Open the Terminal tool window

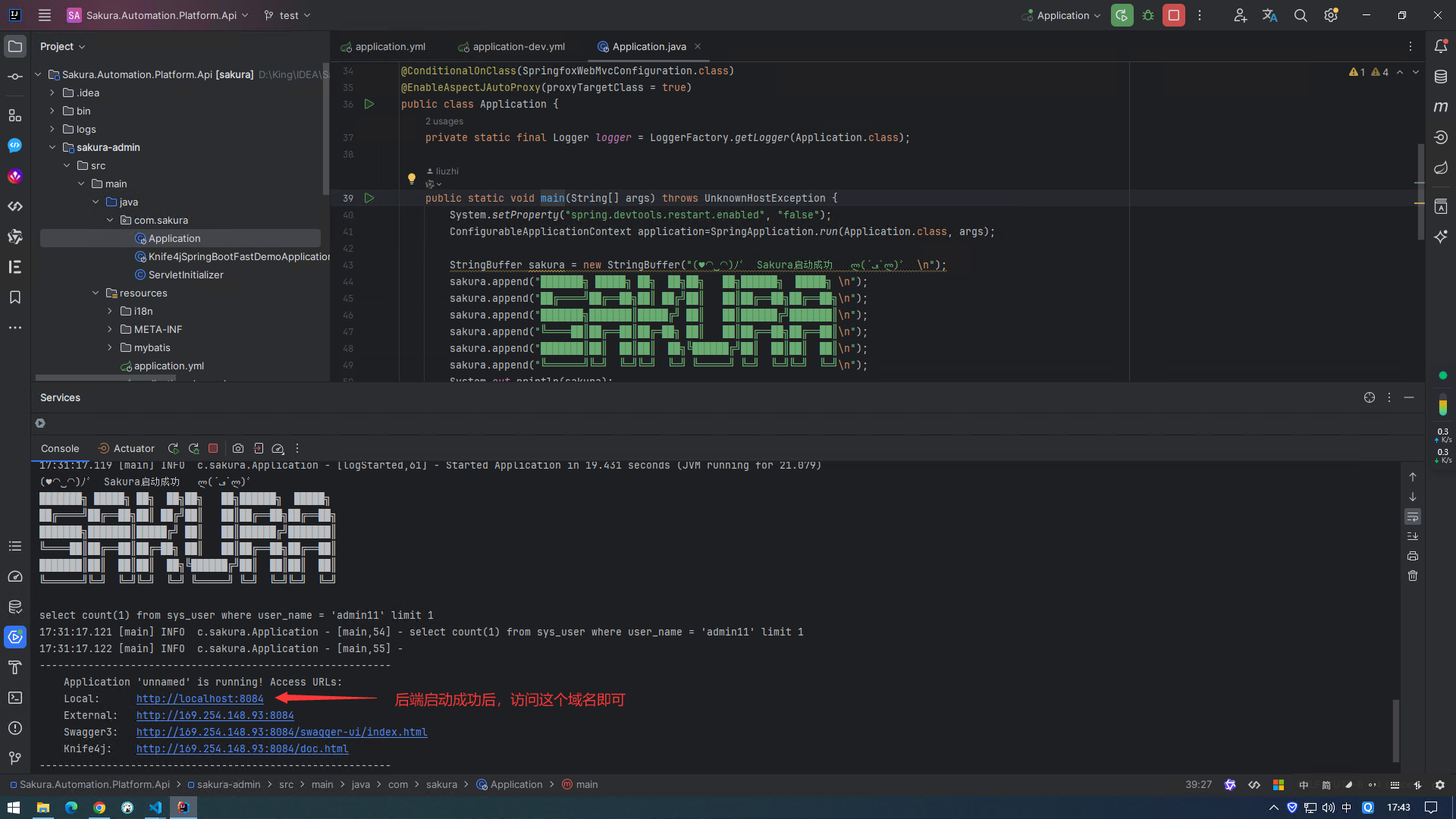[x=15, y=698]
